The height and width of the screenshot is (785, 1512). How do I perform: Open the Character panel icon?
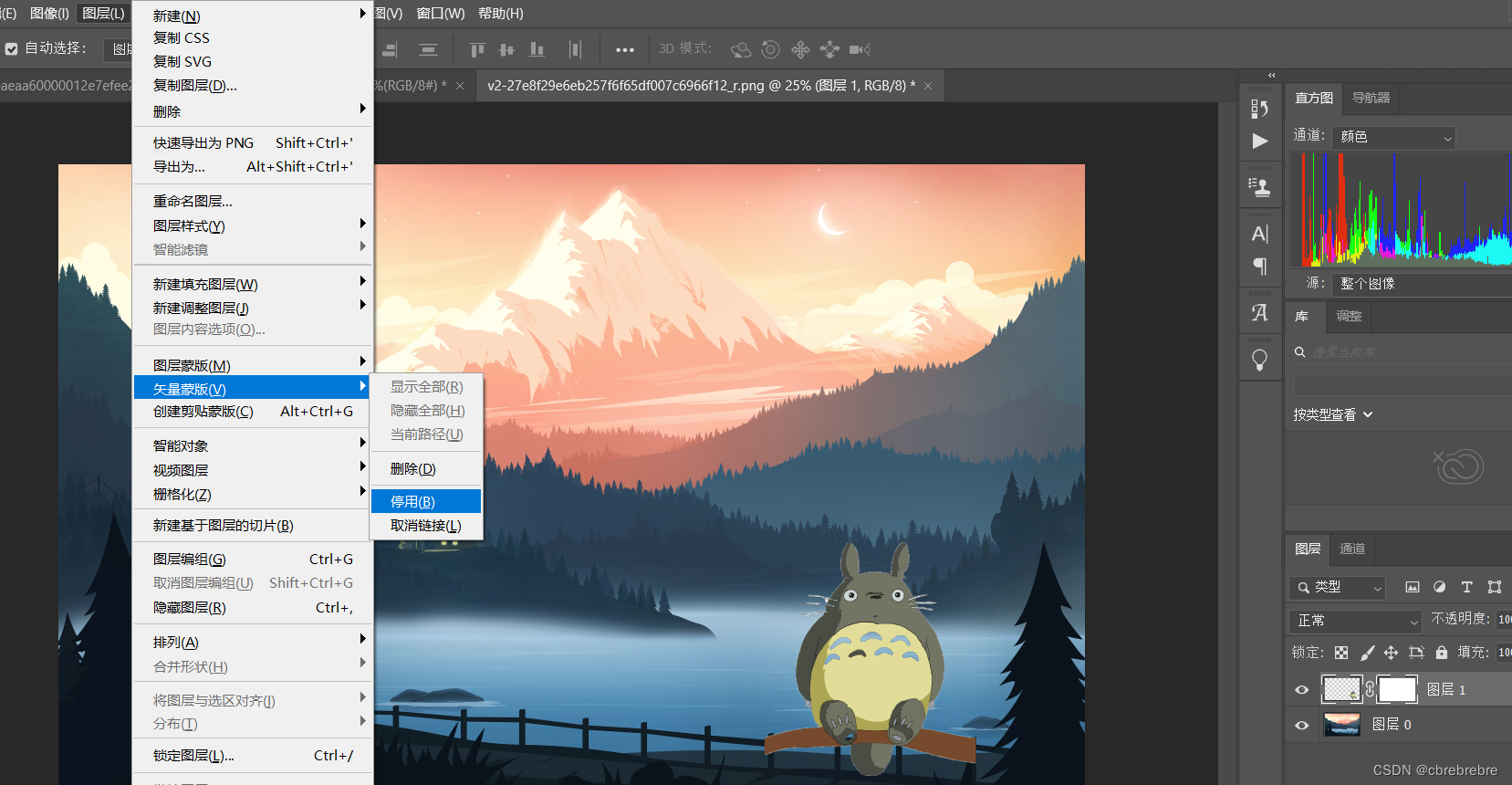point(1260,234)
